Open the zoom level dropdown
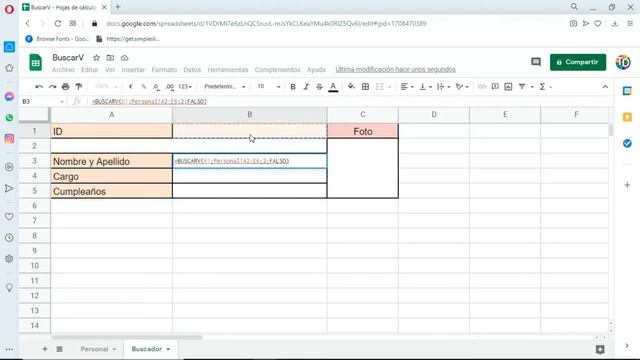This screenshot has height=360, width=640. (106, 87)
